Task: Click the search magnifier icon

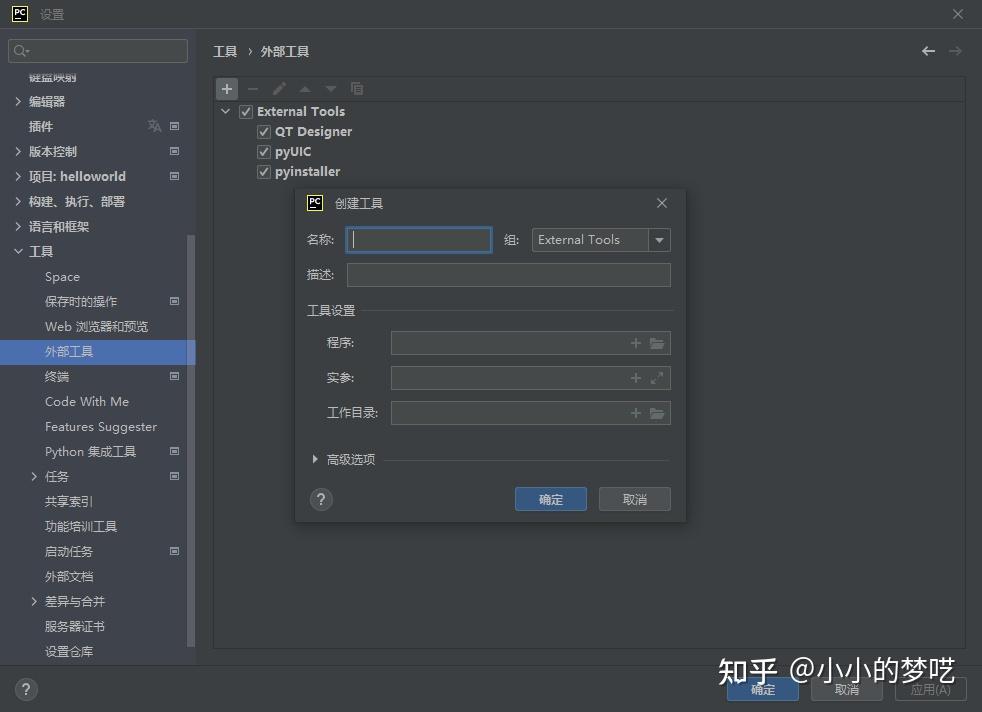Action: point(21,51)
